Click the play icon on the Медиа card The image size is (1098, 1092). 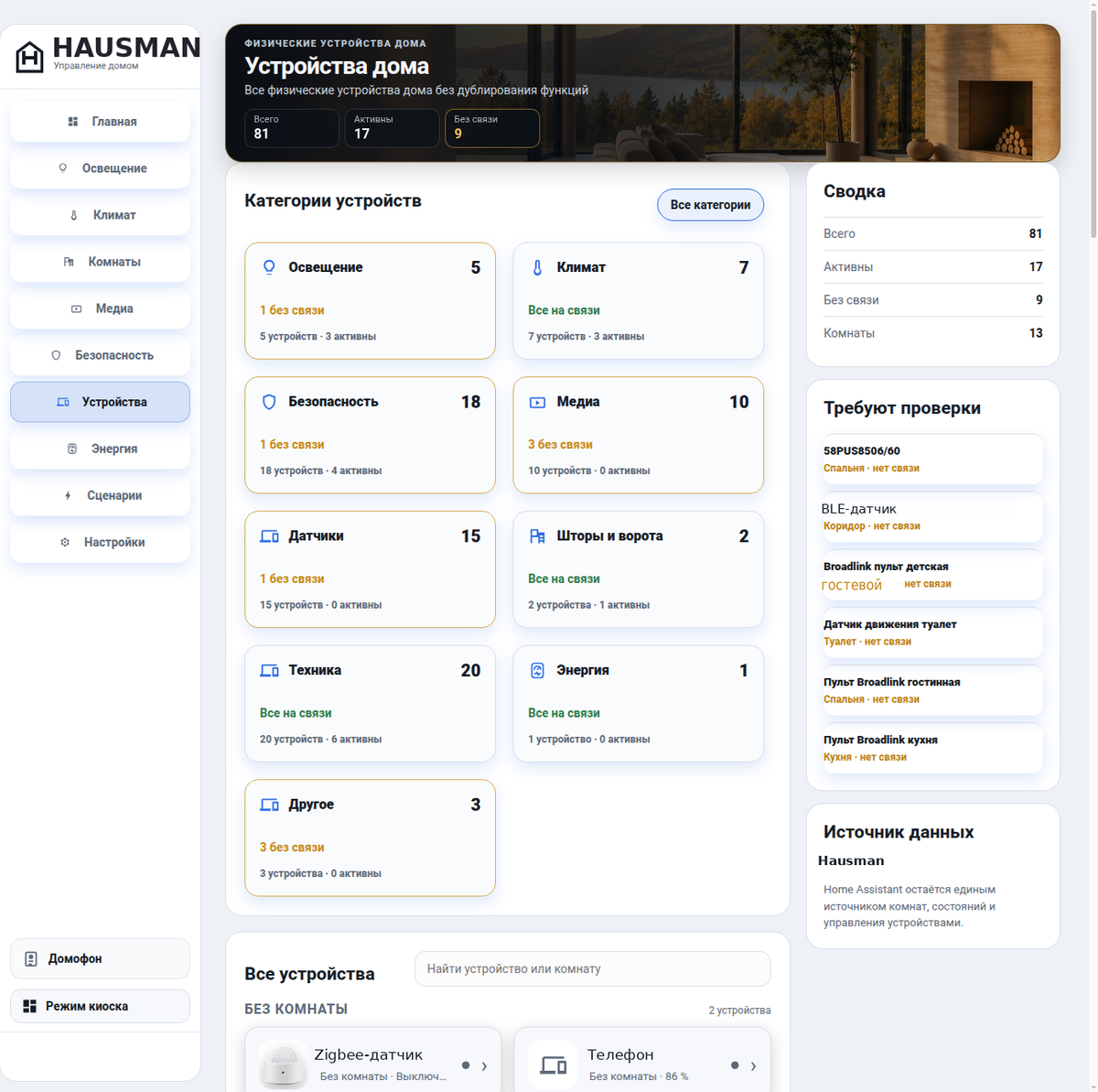point(537,402)
